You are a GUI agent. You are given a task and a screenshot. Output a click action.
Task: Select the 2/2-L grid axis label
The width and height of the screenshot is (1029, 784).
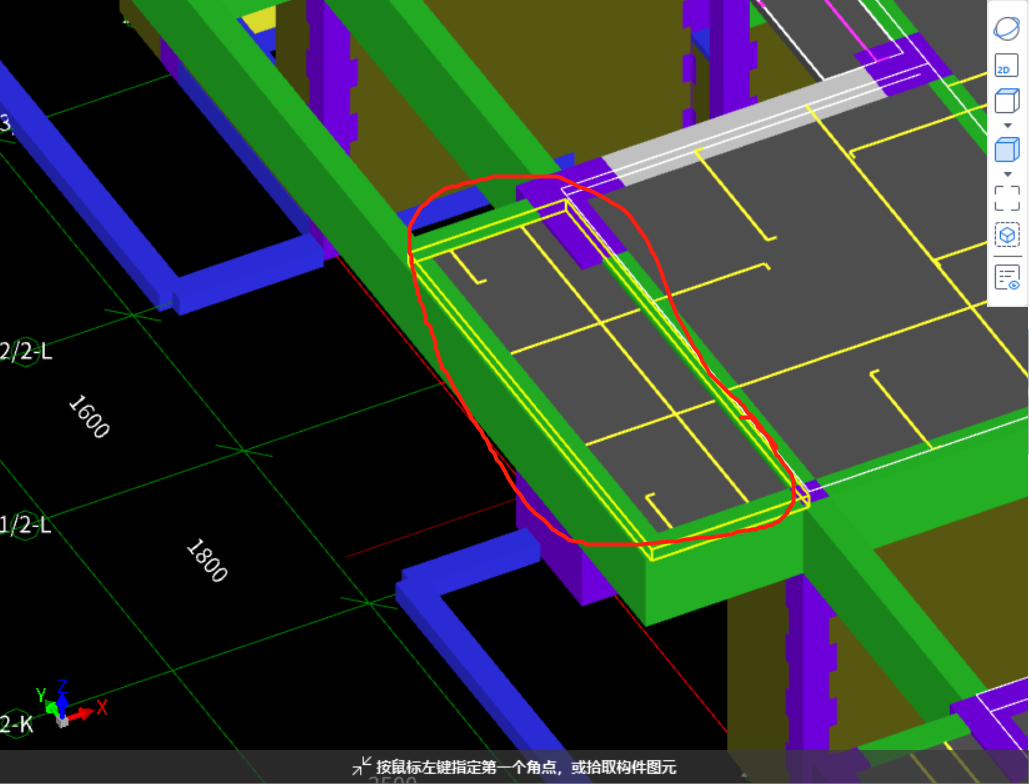20,350
